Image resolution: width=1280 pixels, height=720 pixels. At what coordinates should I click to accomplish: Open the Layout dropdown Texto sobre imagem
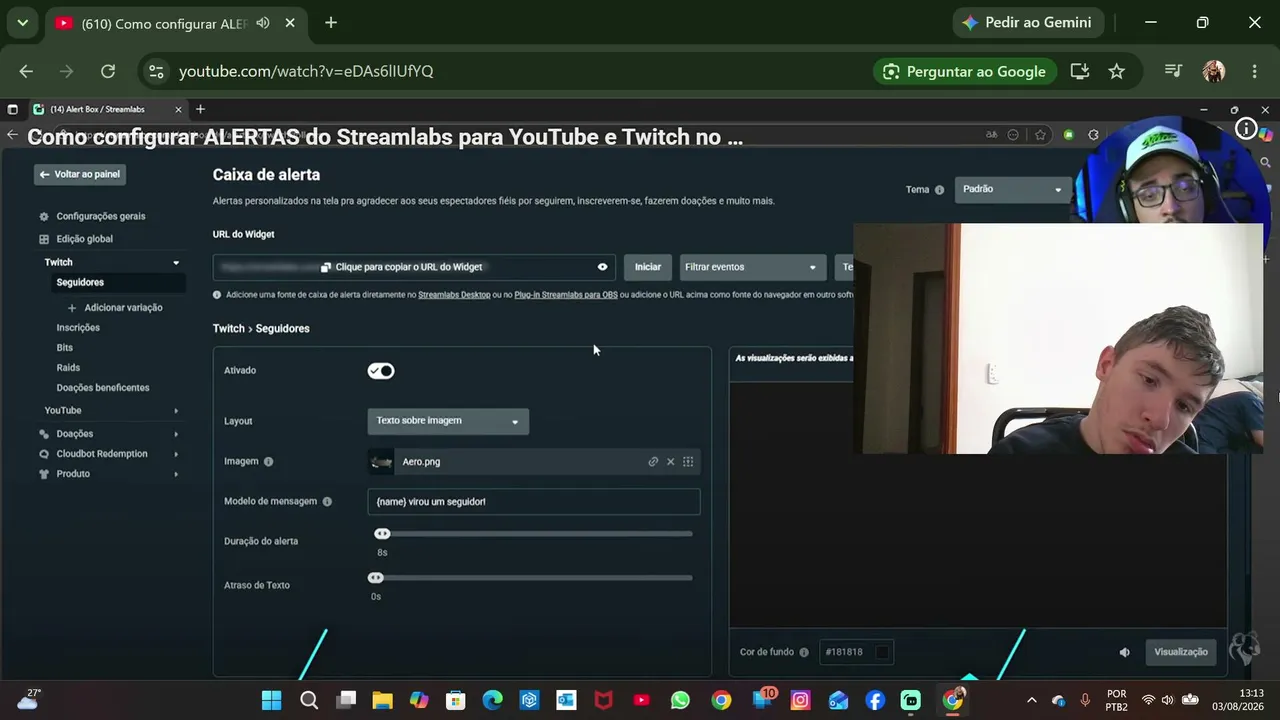click(x=448, y=421)
